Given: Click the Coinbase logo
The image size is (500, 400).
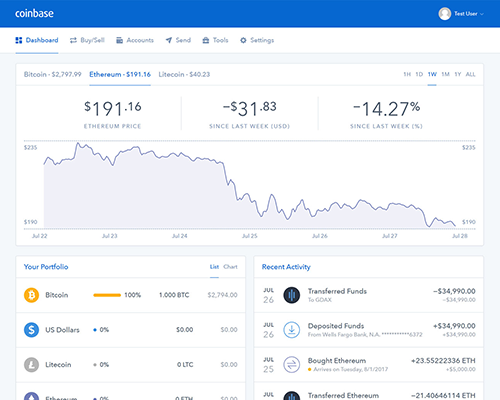Looking at the screenshot, I should tap(34, 13).
